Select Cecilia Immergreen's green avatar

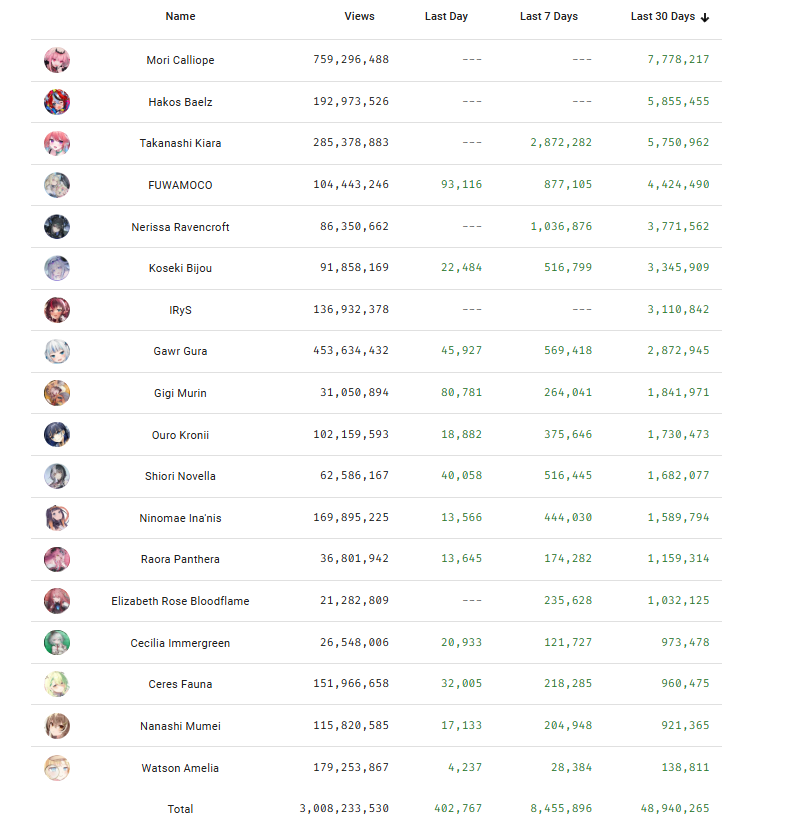click(x=57, y=642)
